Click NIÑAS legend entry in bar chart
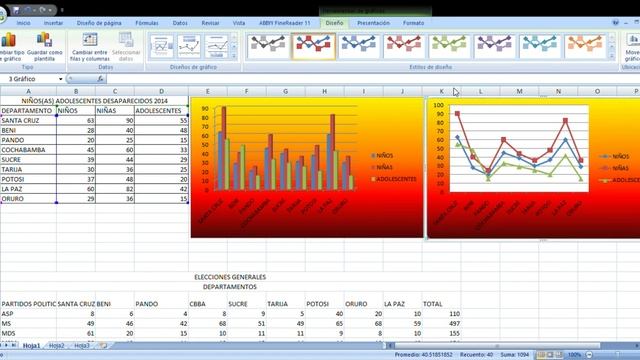This screenshot has width=640, height=360. (x=382, y=167)
